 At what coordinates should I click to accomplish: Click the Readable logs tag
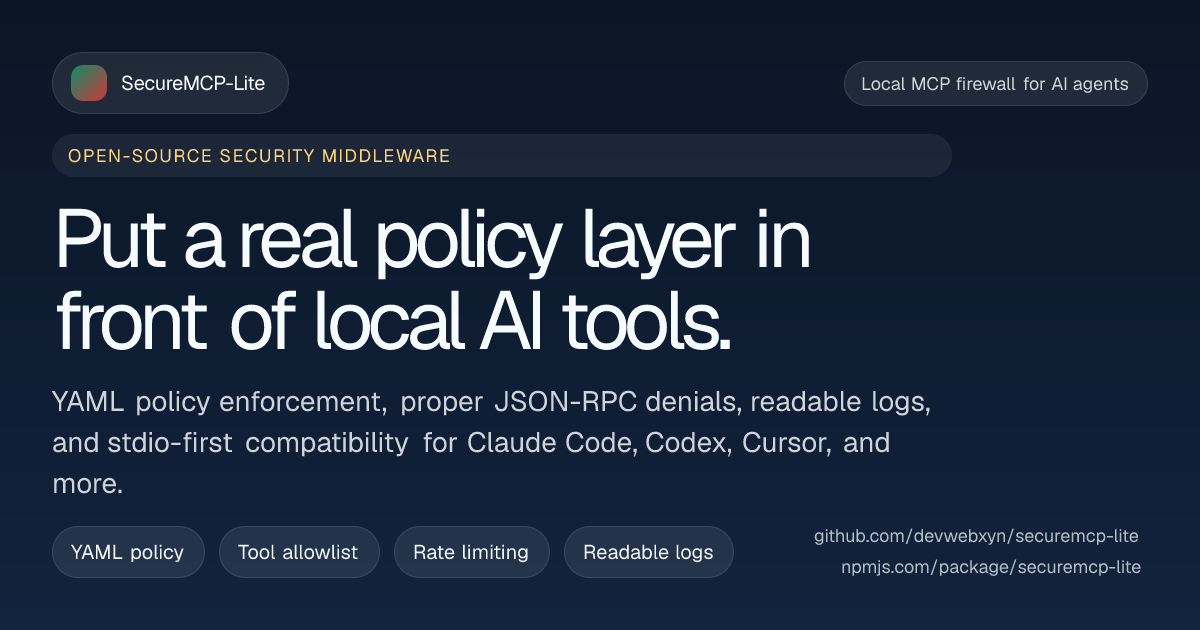point(648,552)
